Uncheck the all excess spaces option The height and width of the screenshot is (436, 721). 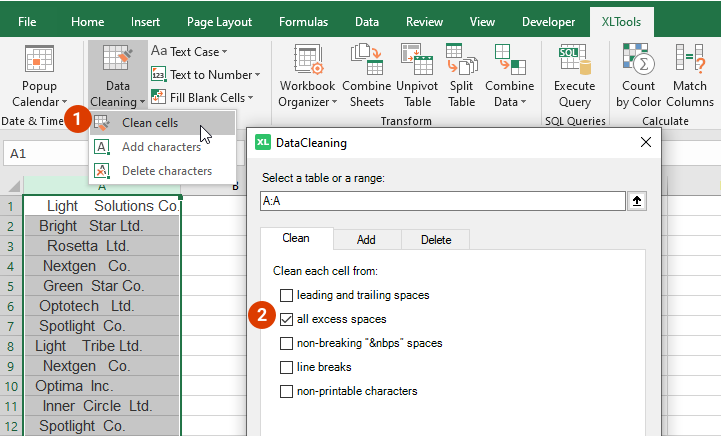(x=287, y=319)
